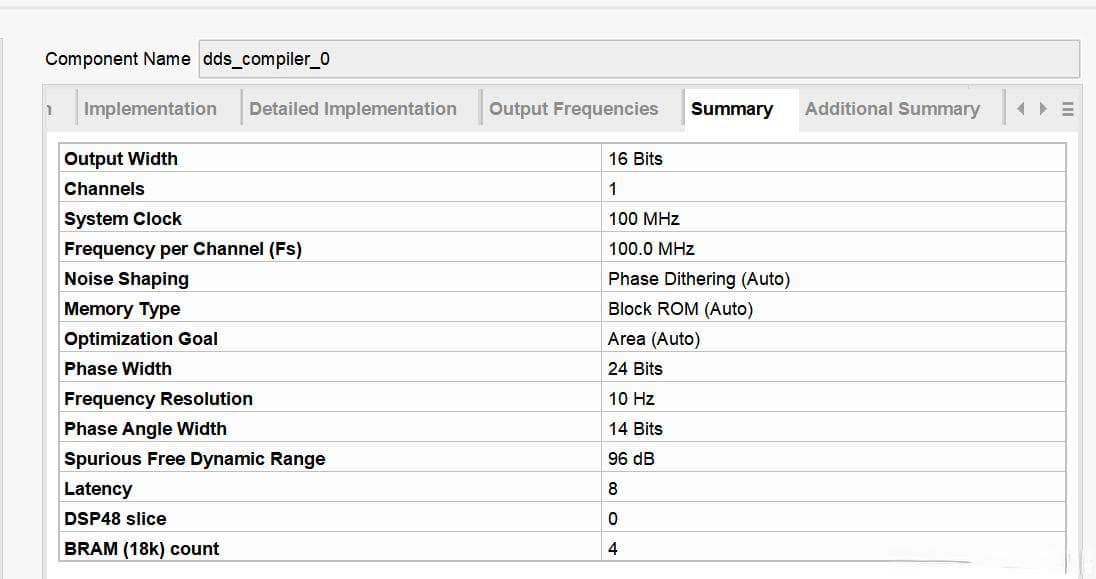Click the BRAM (18k) count row
The height and width of the screenshot is (579, 1096).
coord(563,549)
